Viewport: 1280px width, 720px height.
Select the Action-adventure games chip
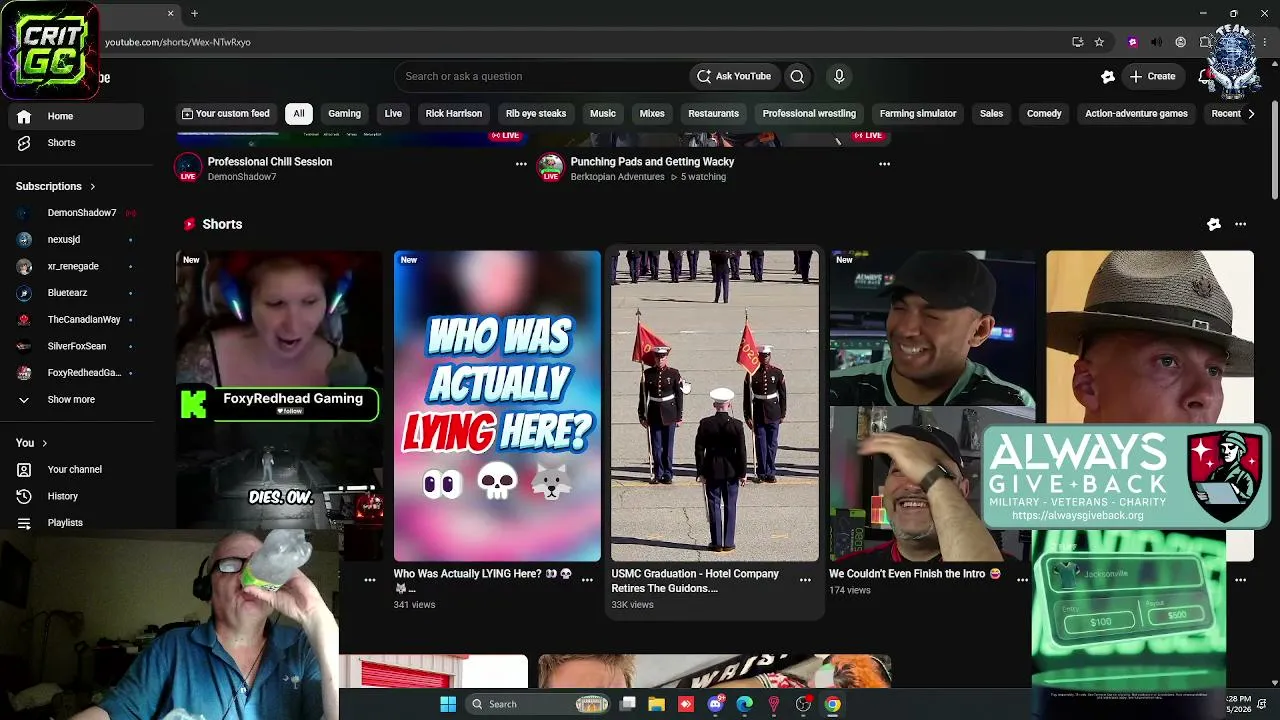[x=1136, y=114]
